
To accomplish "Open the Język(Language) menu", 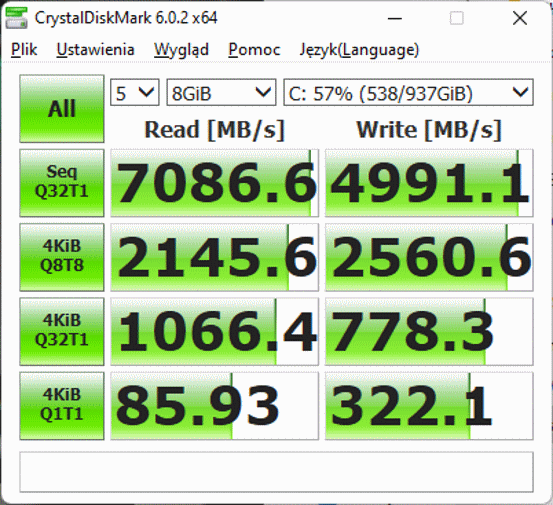I will (x=359, y=49).
